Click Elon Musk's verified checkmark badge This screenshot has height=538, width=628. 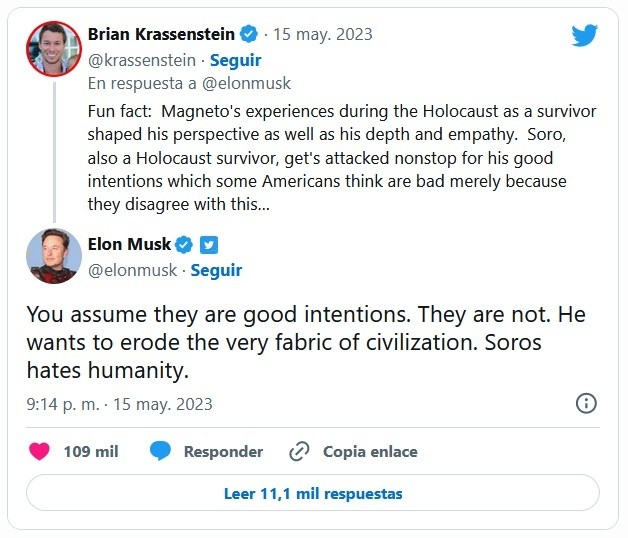point(184,245)
